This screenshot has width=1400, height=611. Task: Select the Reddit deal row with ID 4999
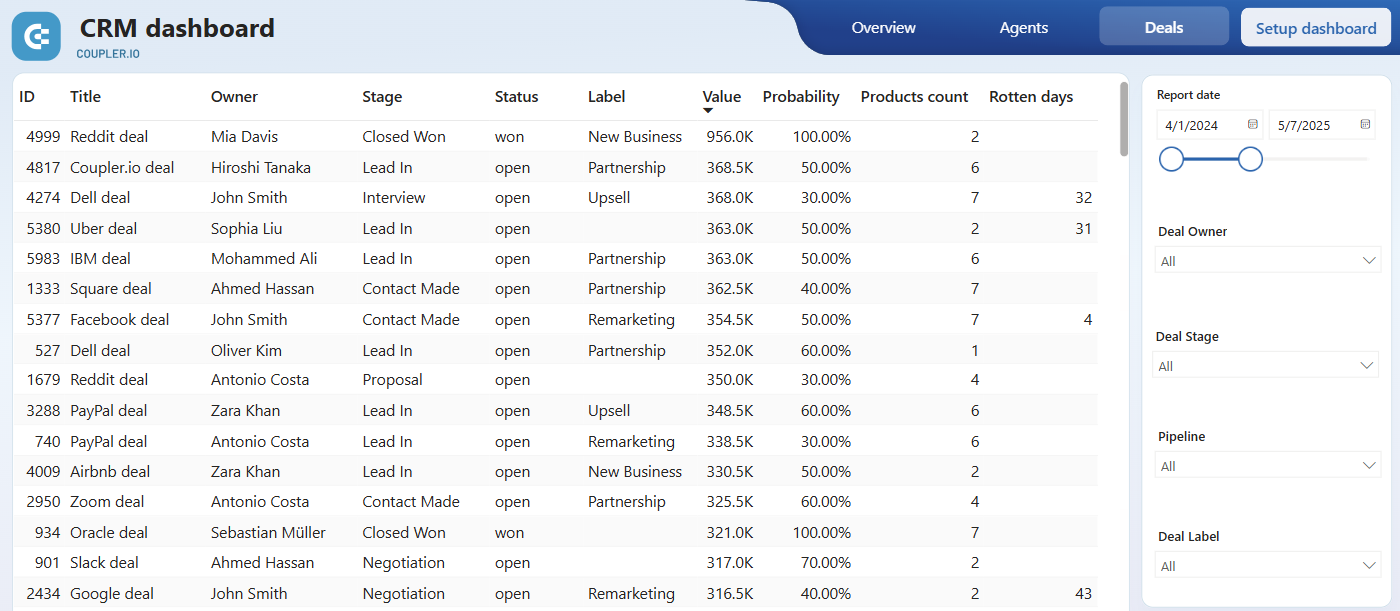(x=556, y=136)
